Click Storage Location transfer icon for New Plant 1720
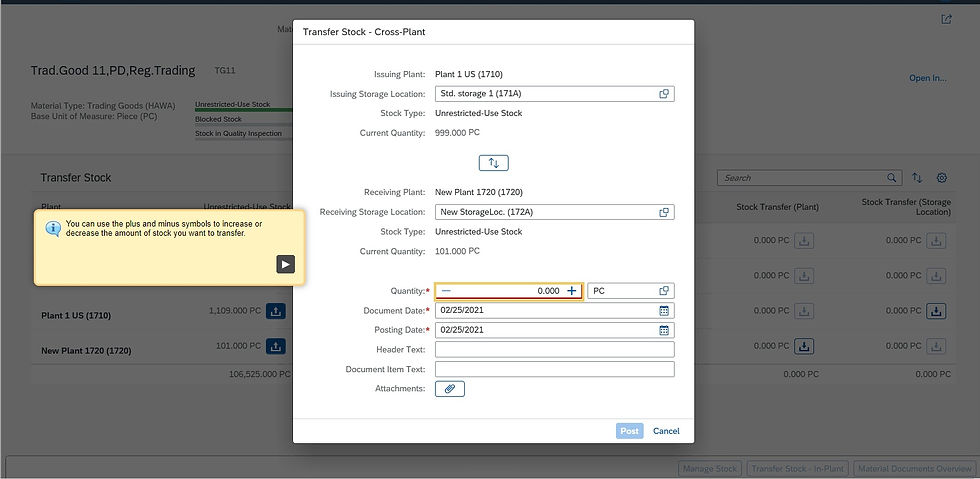This screenshot has width=980, height=479. pyautogui.click(x=936, y=345)
